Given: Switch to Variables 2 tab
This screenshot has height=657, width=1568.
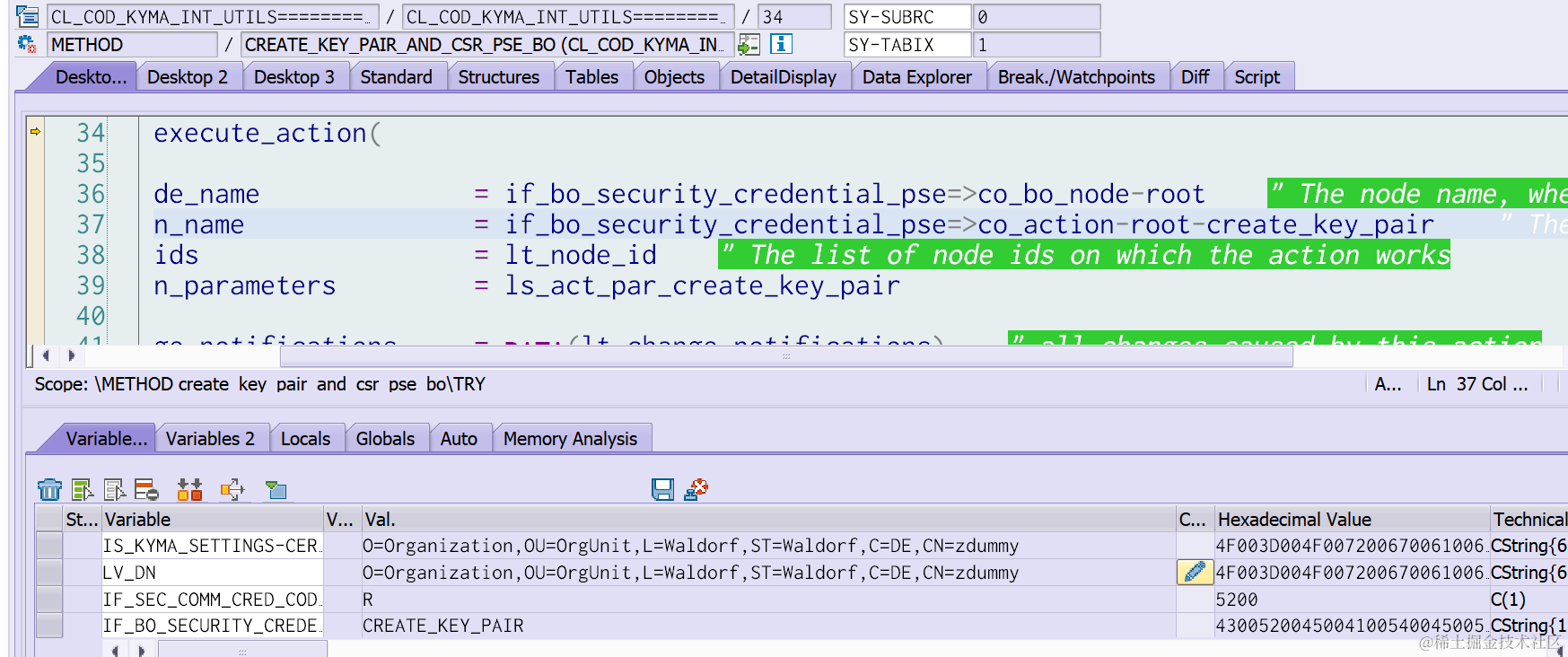Looking at the screenshot, I should coord(210,439).
